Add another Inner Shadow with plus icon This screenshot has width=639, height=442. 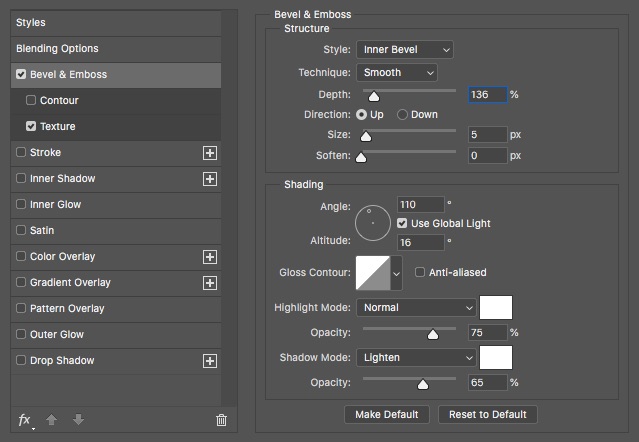210,179
